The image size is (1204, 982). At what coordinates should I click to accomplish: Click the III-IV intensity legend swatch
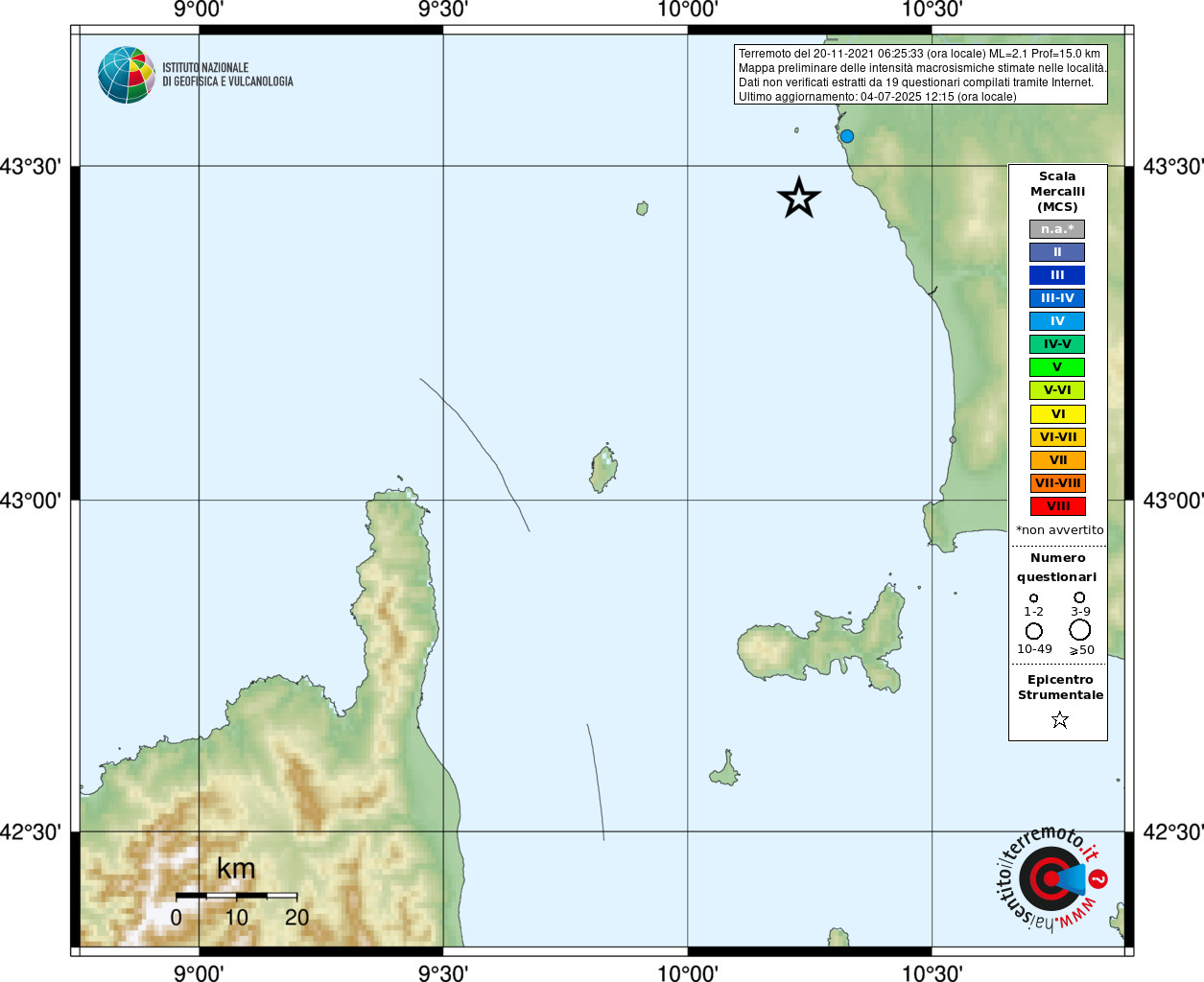click(x=1057, y=298)
